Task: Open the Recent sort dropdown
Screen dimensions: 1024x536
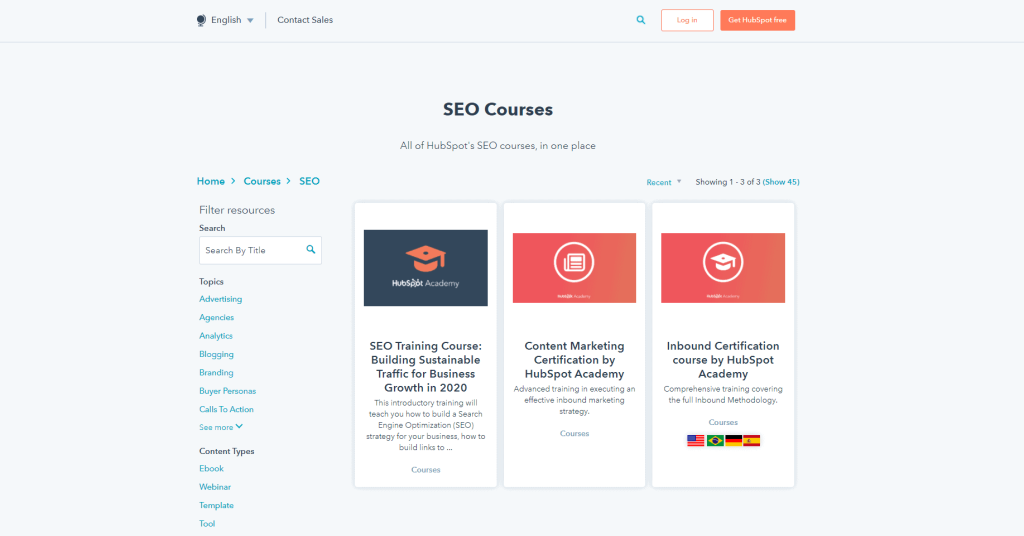Action: [664, 182]
